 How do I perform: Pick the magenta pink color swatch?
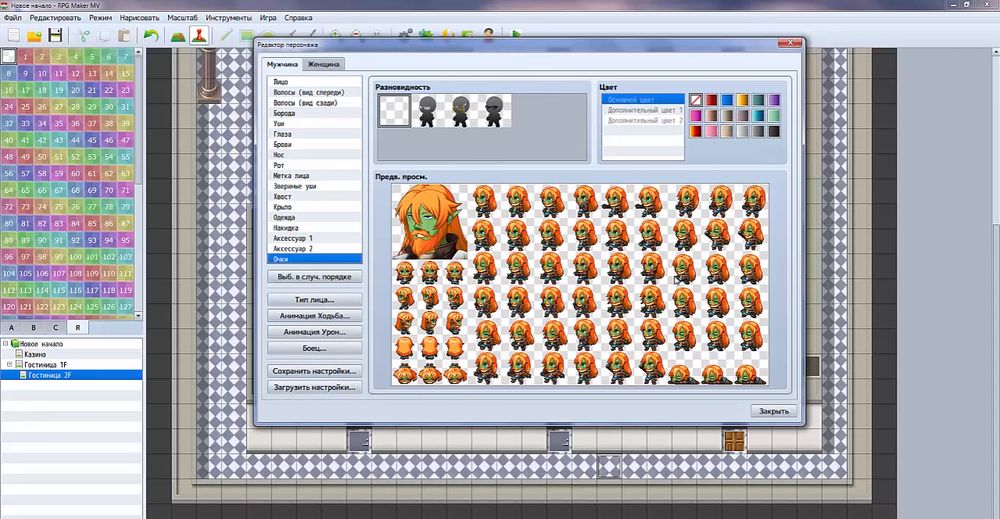click(x=695, y=115)
